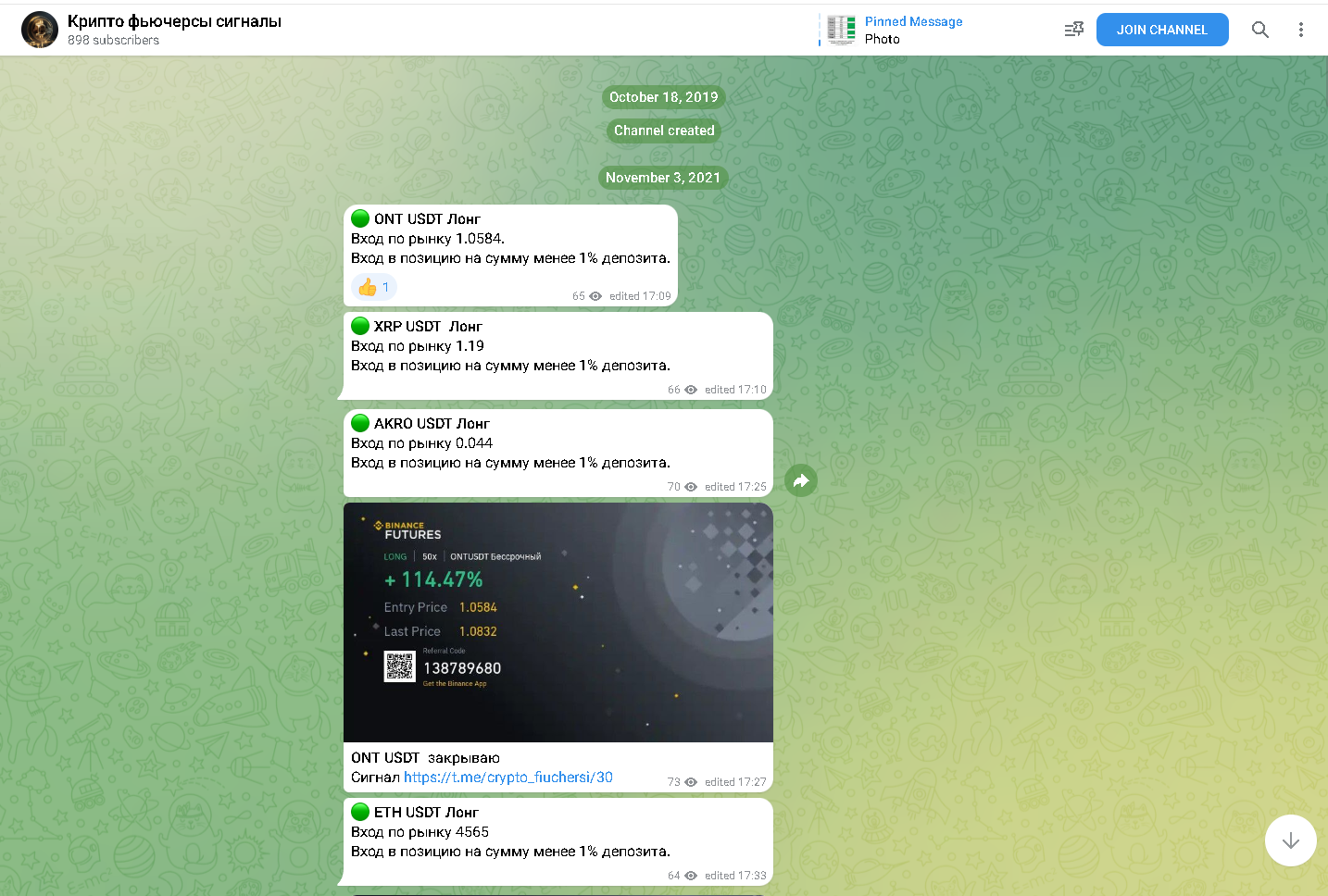This screenshot has width=1328, height=896.
Task: Open the t.me/crypto_fiuchersi/30 link
Action: [x=508, y=778]
